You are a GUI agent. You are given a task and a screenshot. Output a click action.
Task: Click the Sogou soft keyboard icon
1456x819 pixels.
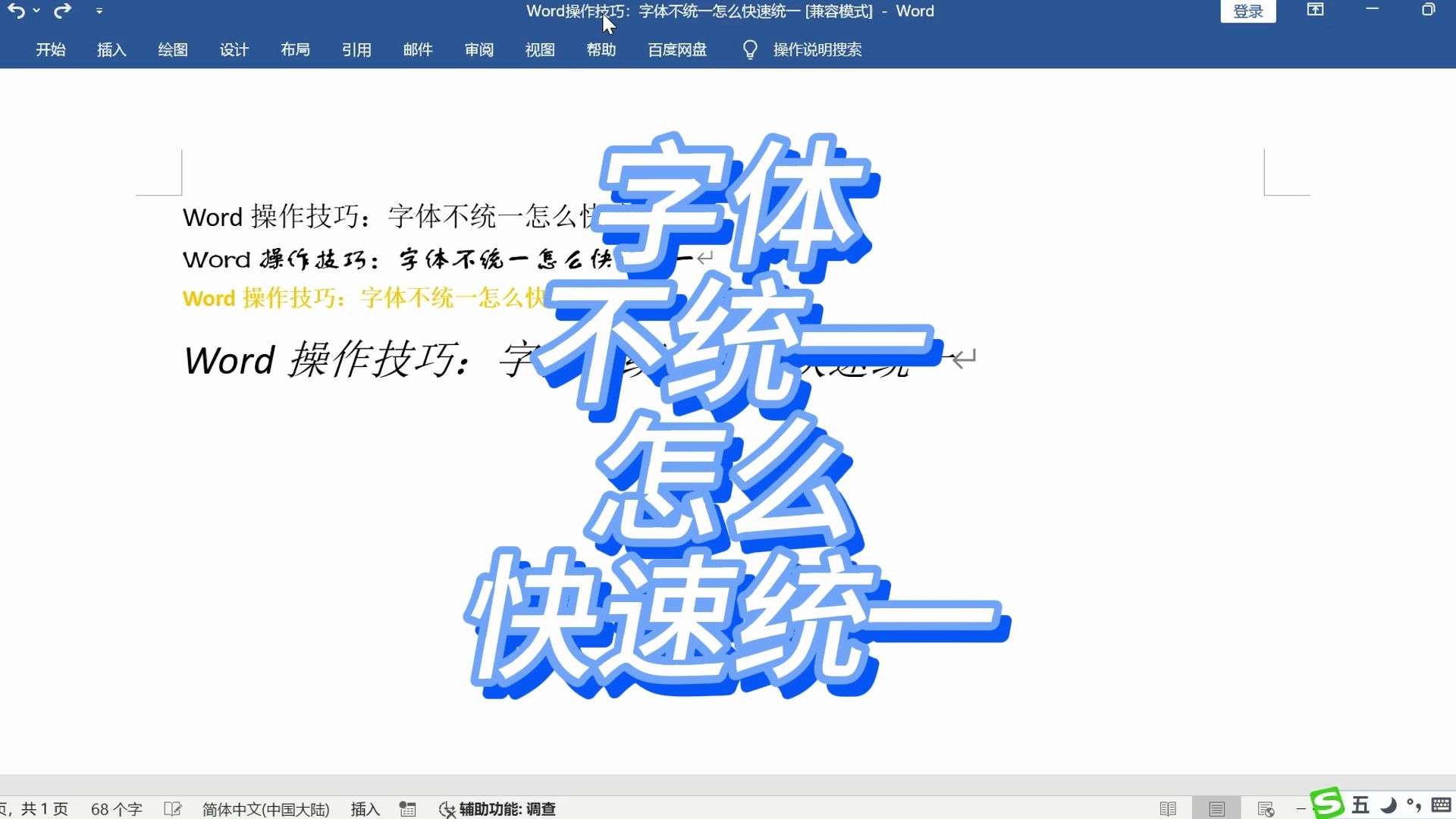coord(1441,805)
